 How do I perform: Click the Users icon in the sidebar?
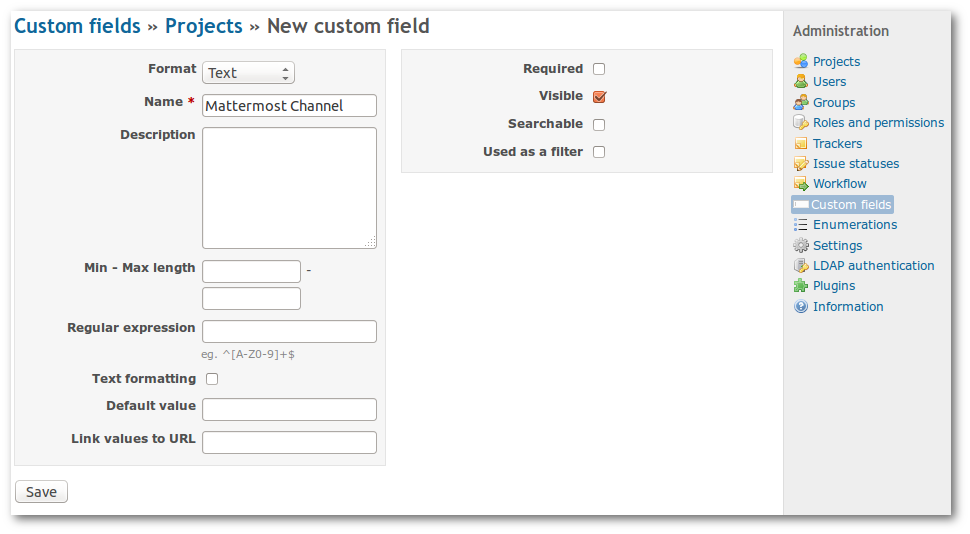[x=800, y=82]
